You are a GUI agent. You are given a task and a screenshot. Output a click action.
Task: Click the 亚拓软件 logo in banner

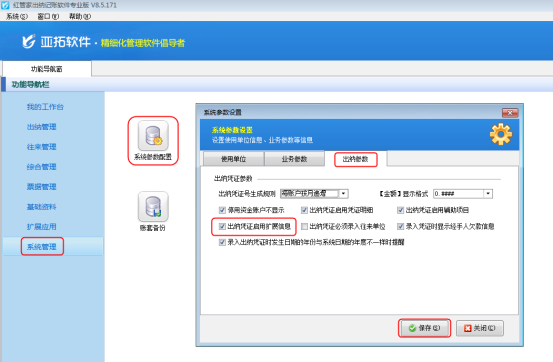point(29,42)
